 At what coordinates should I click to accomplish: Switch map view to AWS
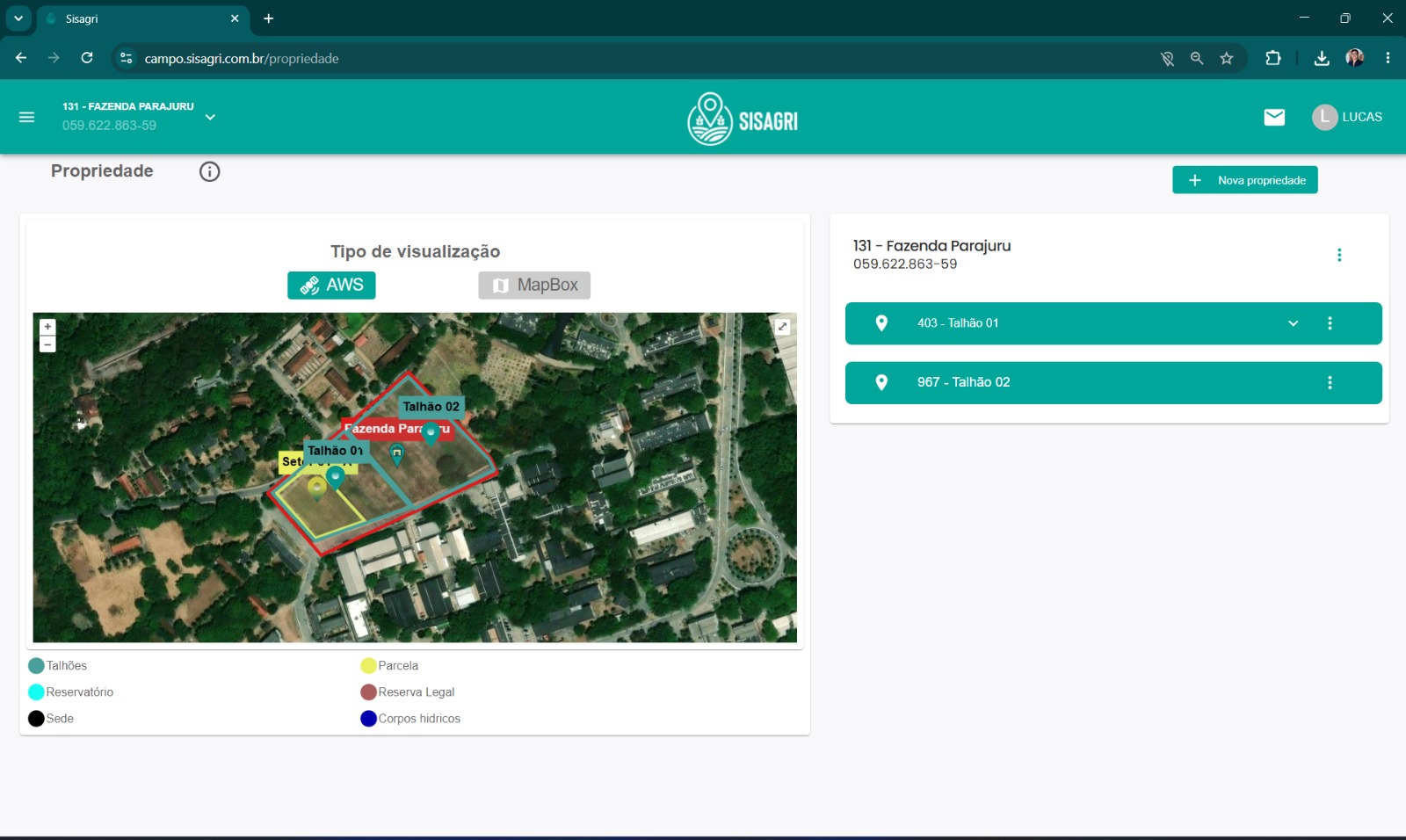331,285
